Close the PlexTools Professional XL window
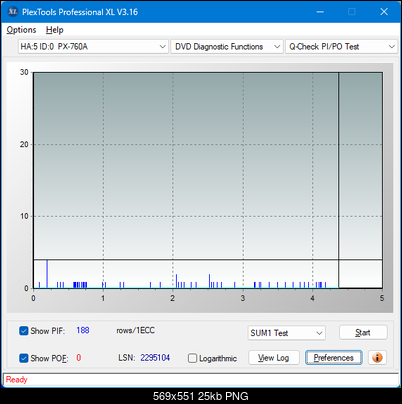The image size is (402, 404). click(384, 12)
